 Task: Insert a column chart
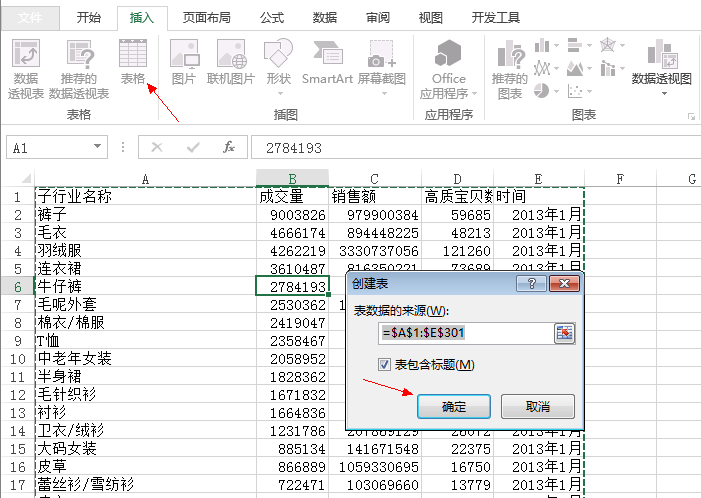click(x=542, y=45)
